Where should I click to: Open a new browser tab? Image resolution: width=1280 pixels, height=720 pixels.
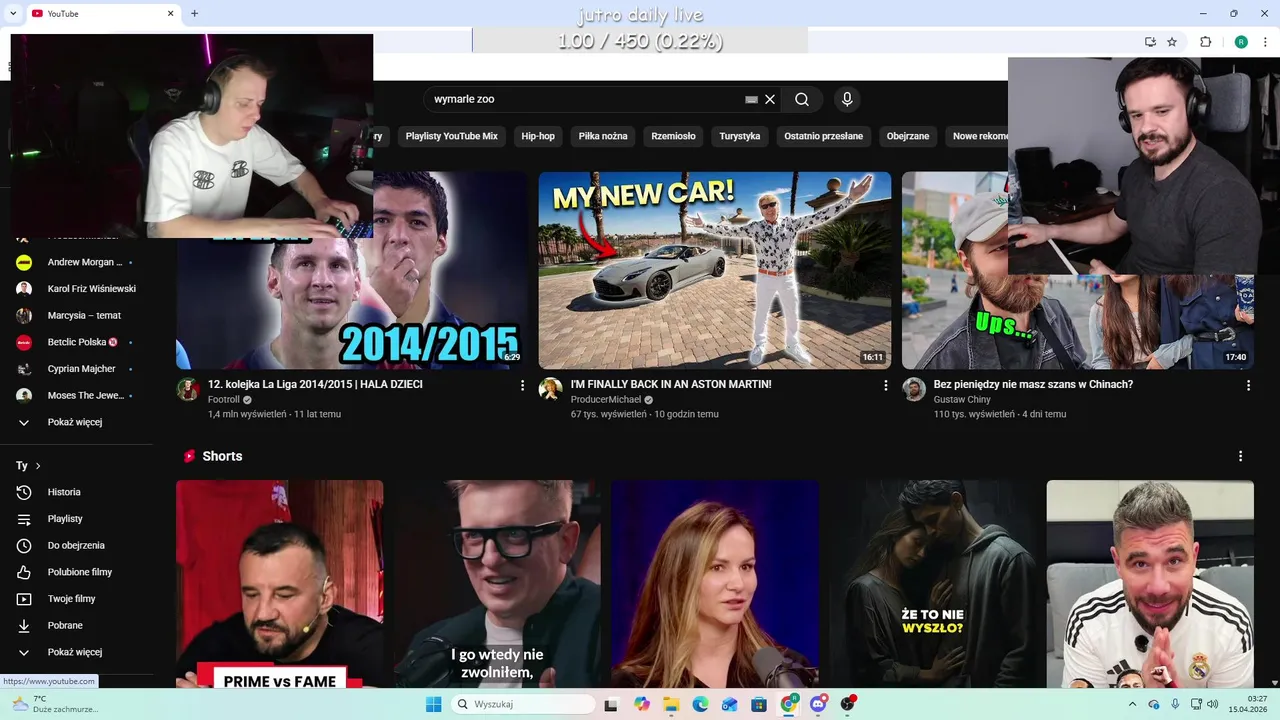[194, 13]
